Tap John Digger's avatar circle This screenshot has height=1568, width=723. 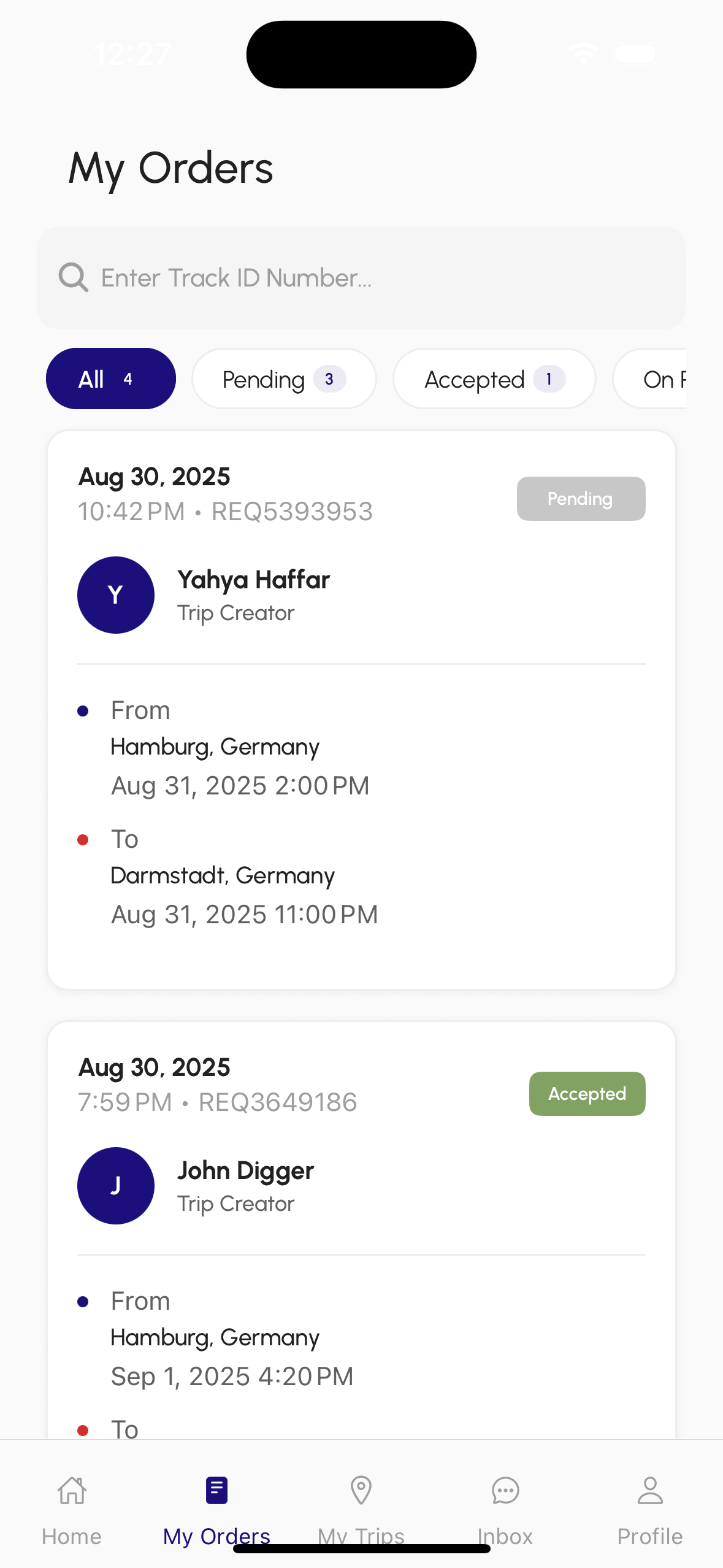[116, 1186]
